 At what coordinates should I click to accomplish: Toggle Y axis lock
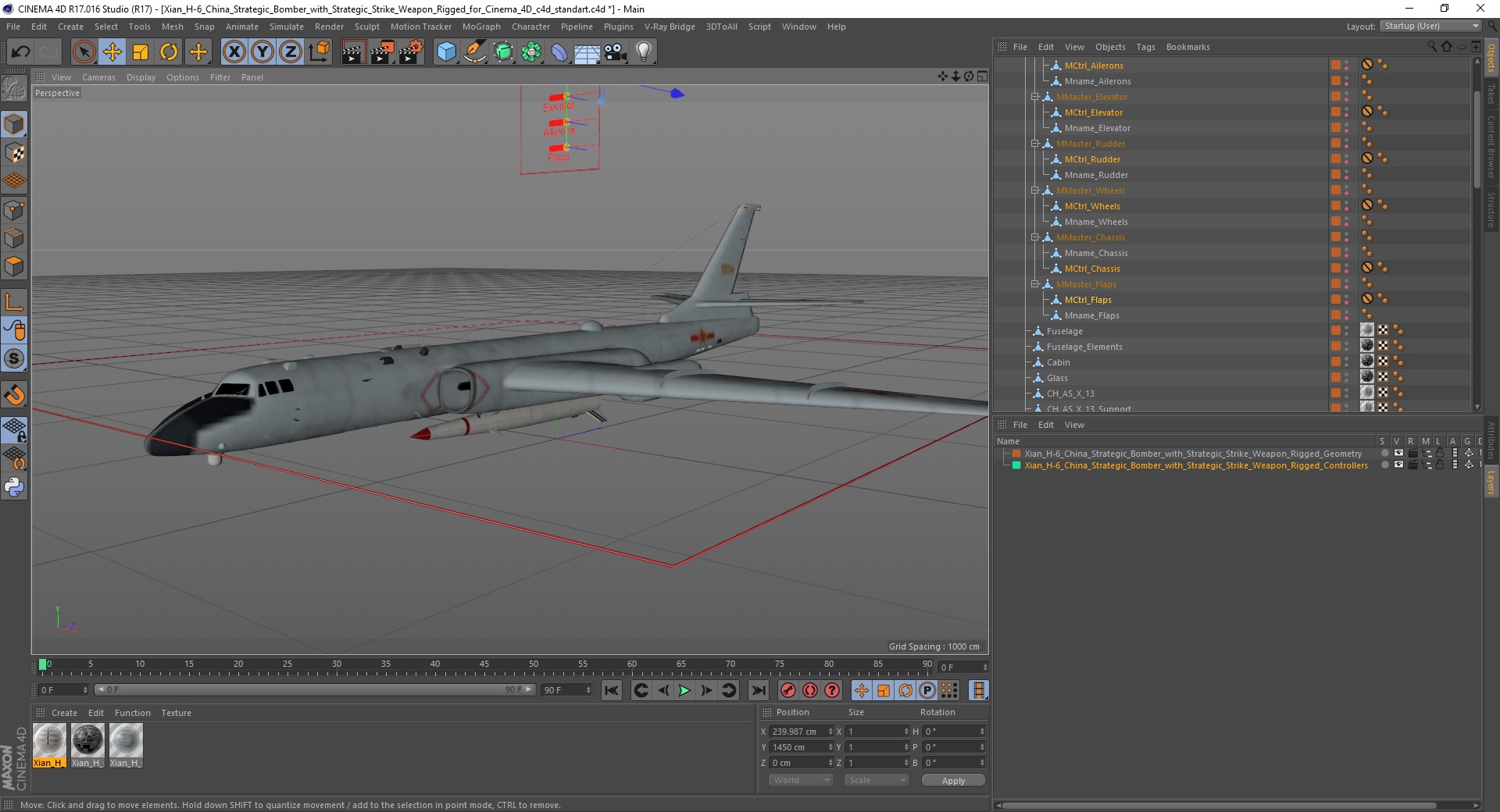coord(262,52)
